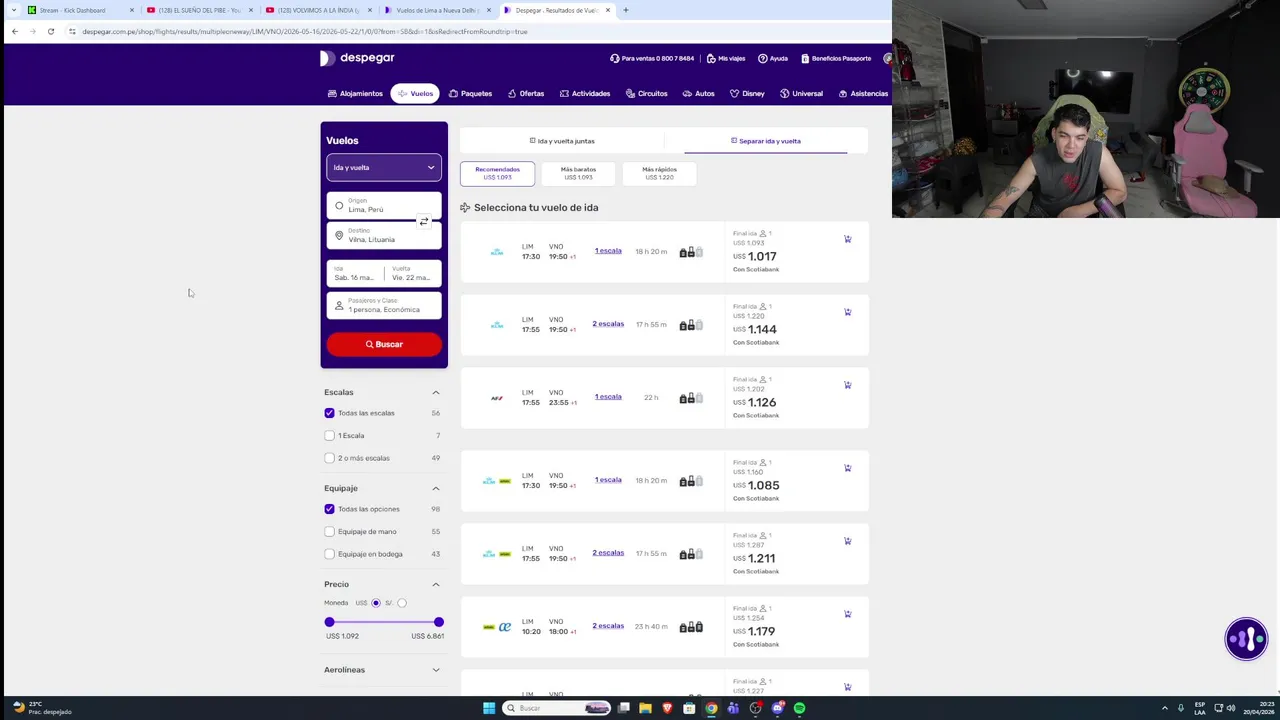Open the Universal section

(x=801, y=94)
